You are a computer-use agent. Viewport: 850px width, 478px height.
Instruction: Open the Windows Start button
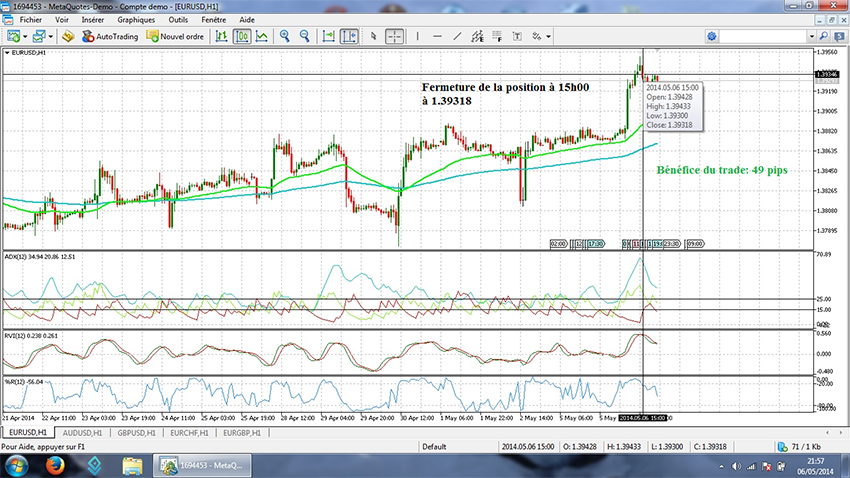point(15,465)
